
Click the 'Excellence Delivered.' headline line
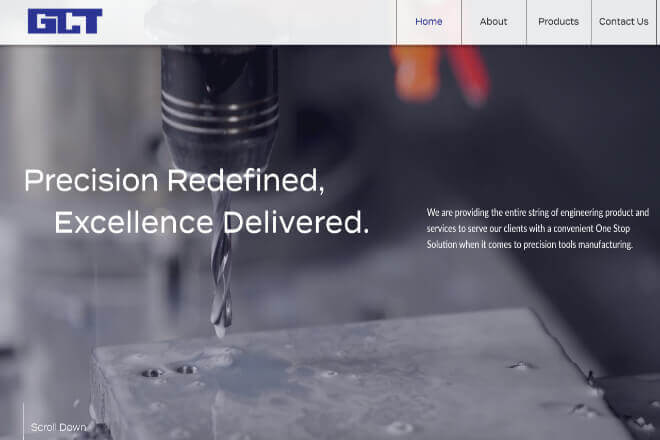pyautogui.click(x=211, y=222)
